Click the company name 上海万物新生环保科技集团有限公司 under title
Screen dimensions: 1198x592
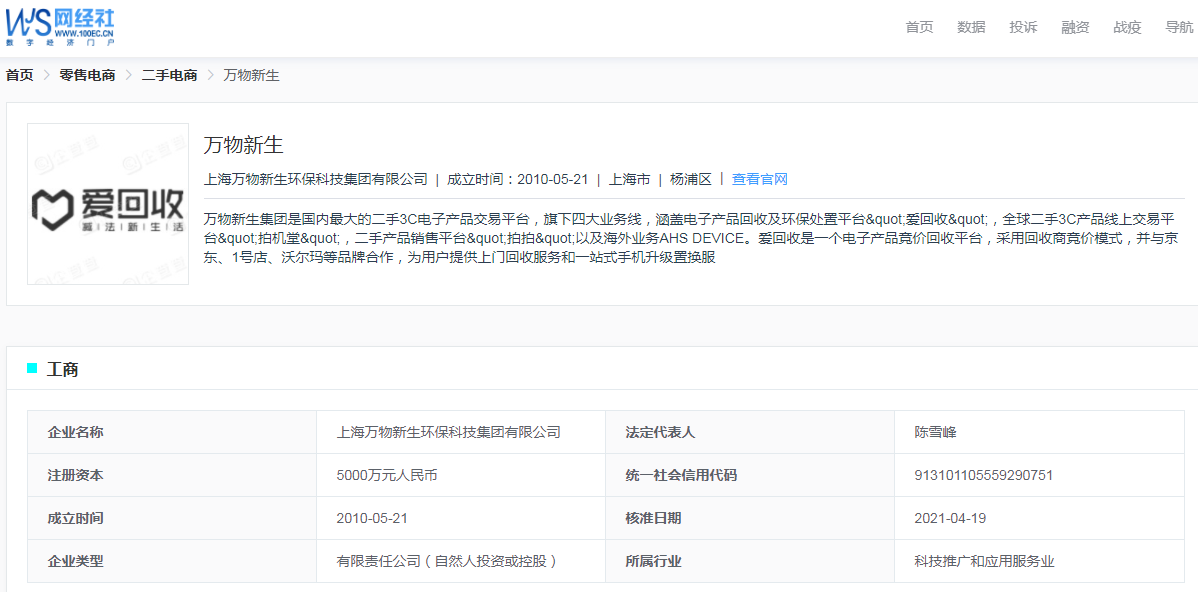[x=316, y=180]
